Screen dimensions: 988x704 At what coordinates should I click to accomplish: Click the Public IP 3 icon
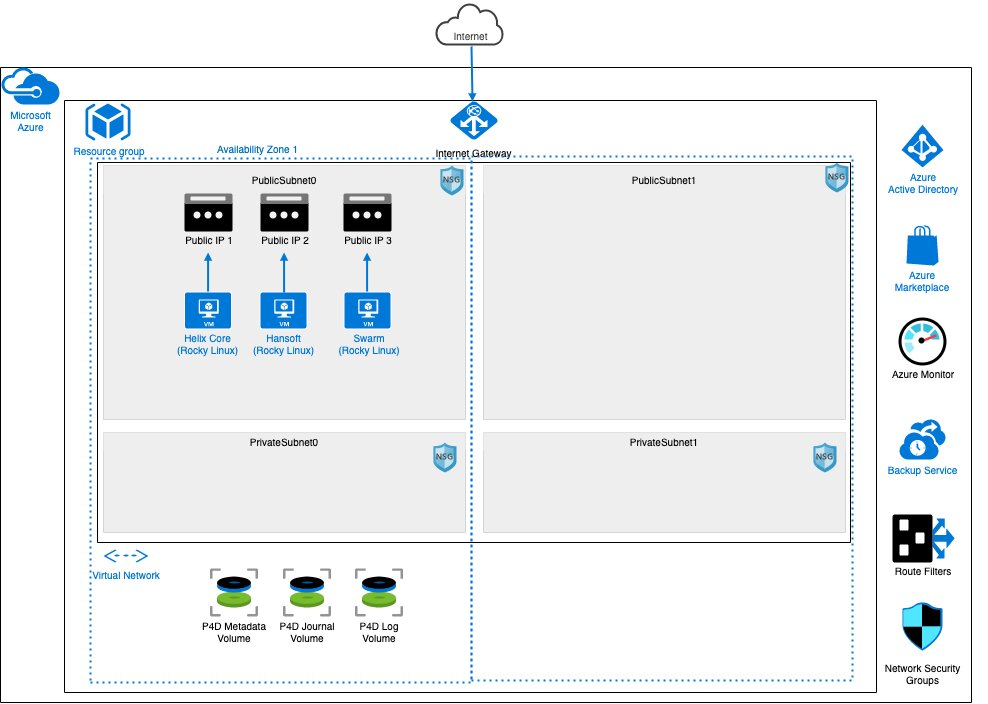367,212
